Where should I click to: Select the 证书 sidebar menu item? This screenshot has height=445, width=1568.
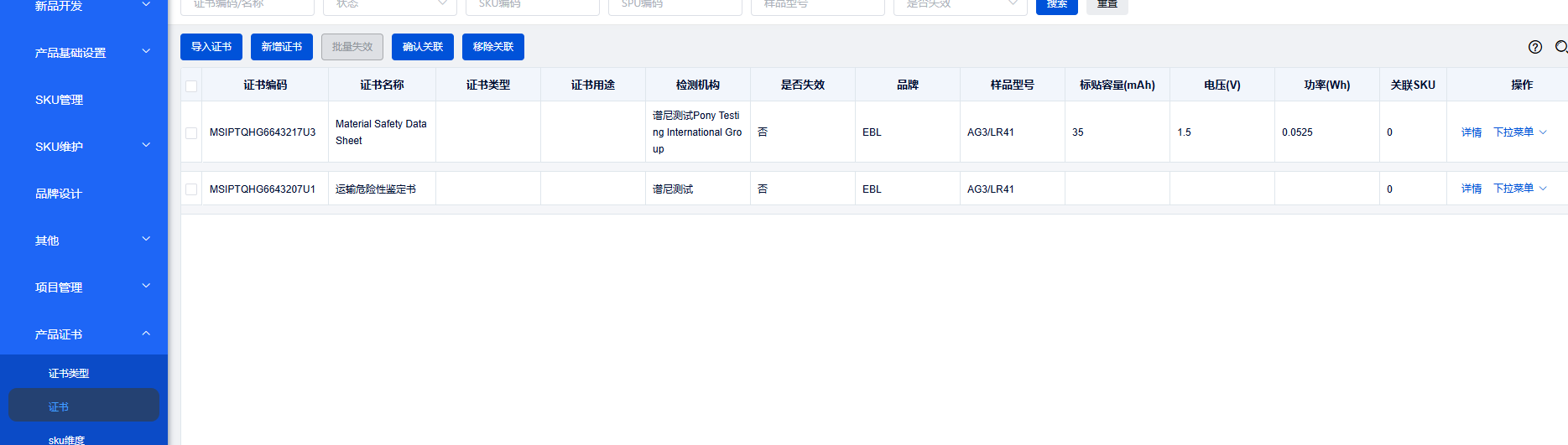[x=59, y=407]
